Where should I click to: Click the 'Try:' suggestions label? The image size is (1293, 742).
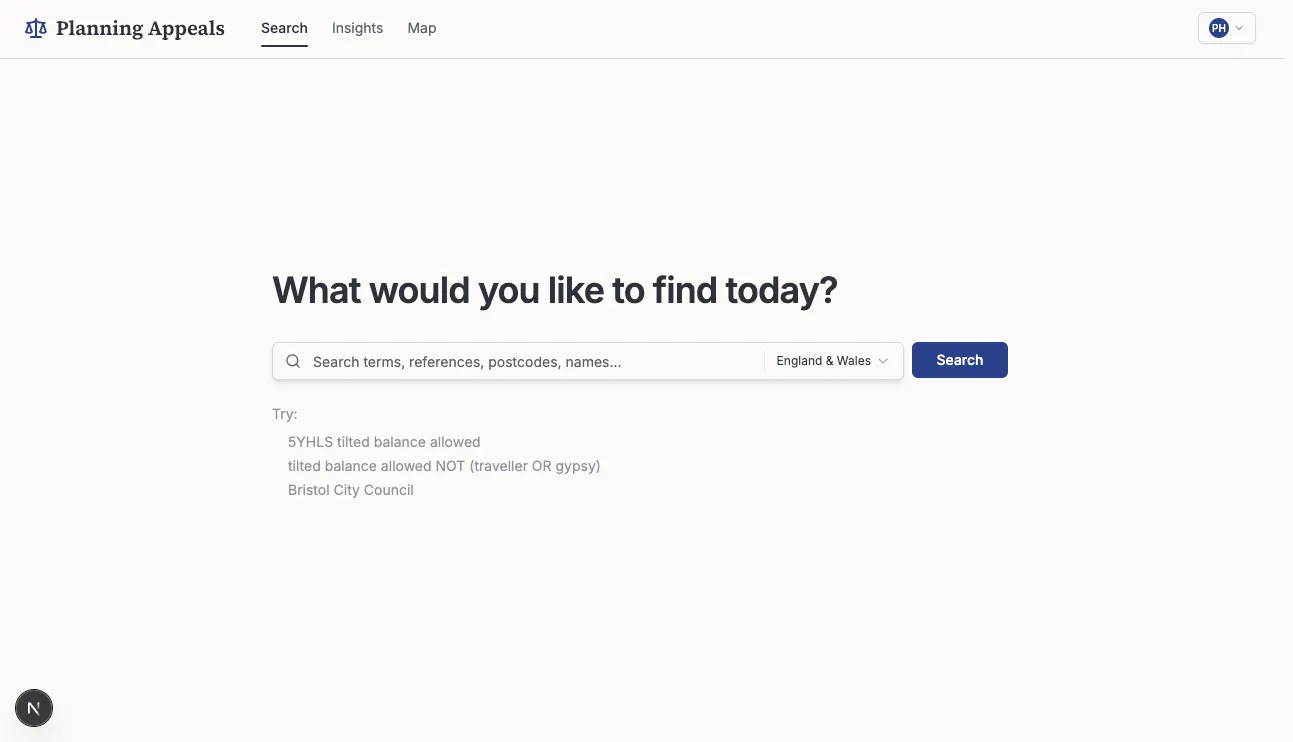coord(284,413)
